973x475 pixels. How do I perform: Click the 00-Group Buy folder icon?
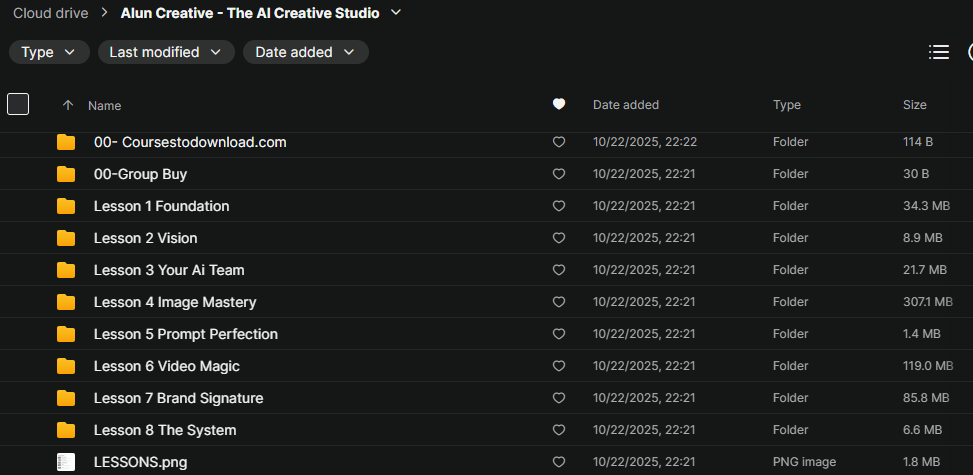click(66, 174)
